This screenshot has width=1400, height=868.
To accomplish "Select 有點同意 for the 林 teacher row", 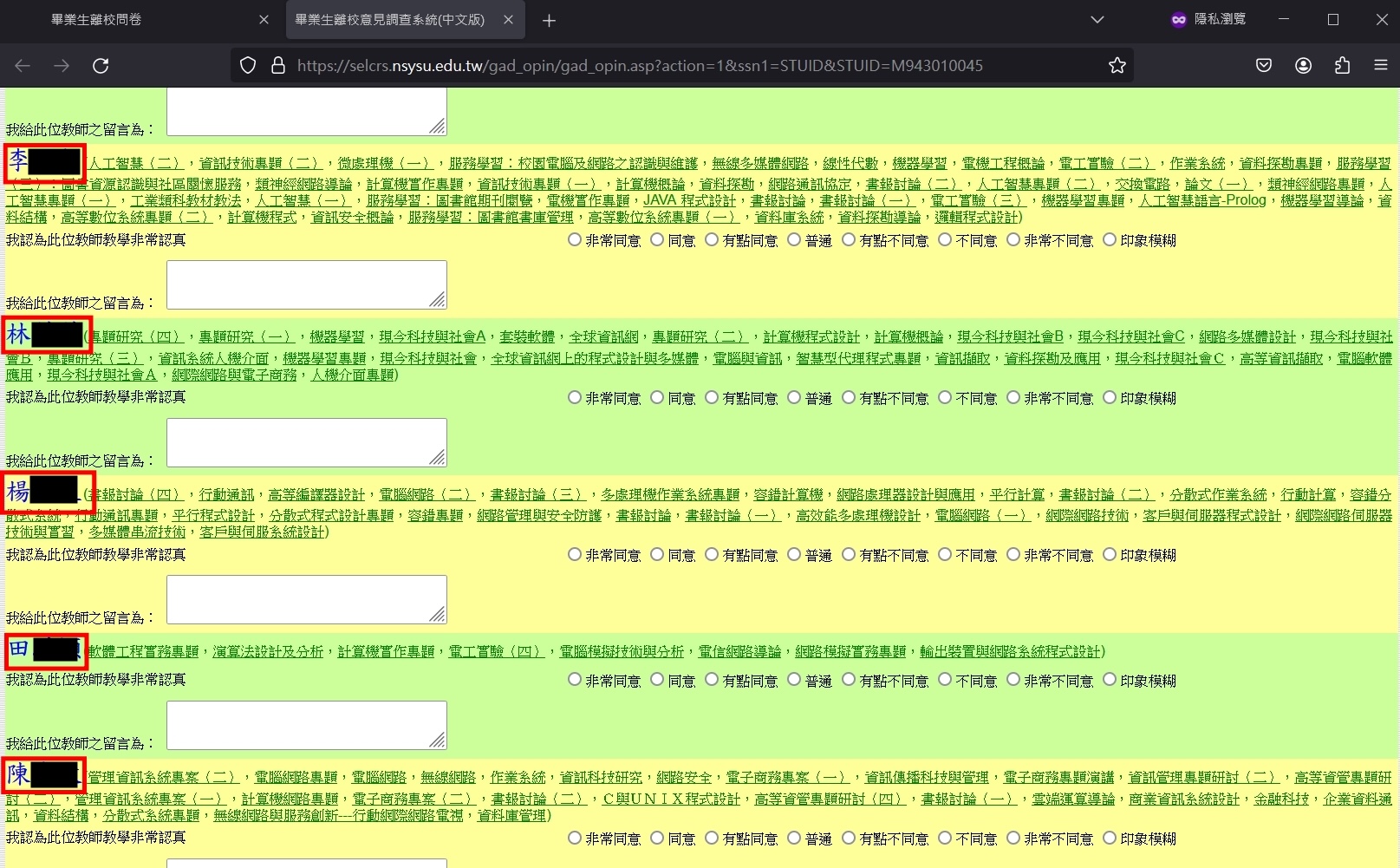I will point(712,398).
